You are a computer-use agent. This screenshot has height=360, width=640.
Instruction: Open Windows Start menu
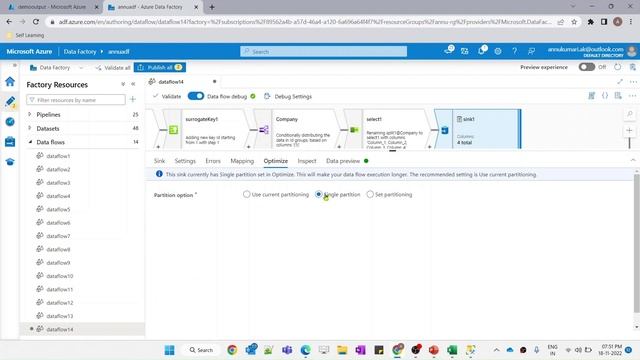tap(169, 350)
